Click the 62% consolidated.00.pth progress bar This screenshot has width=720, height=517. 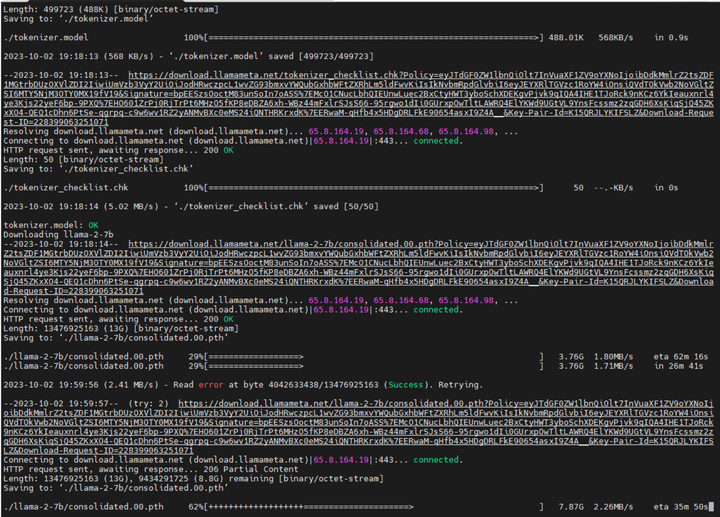pos(374,507)
